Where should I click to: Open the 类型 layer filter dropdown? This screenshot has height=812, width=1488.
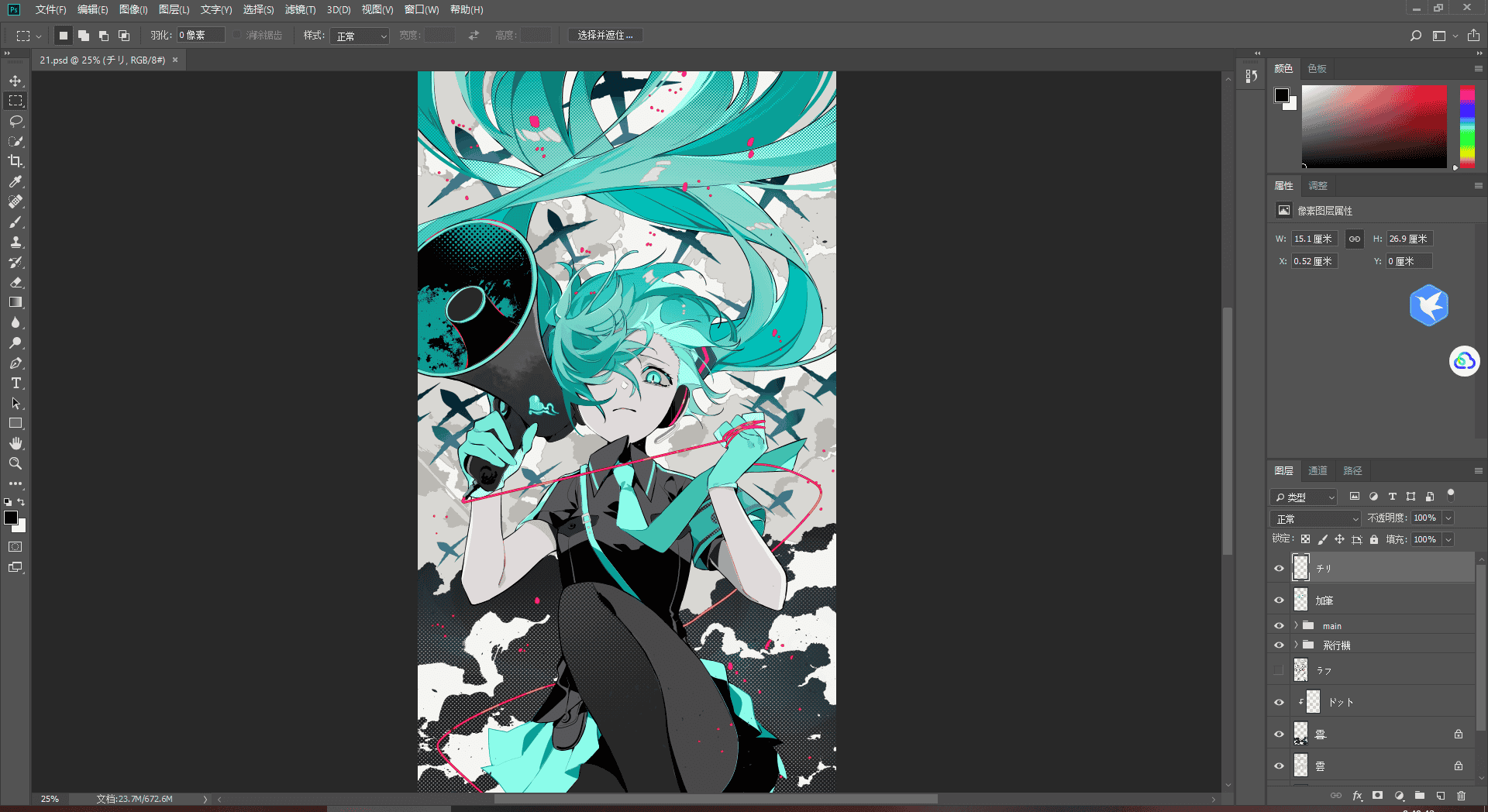[x=1304, y=497]
